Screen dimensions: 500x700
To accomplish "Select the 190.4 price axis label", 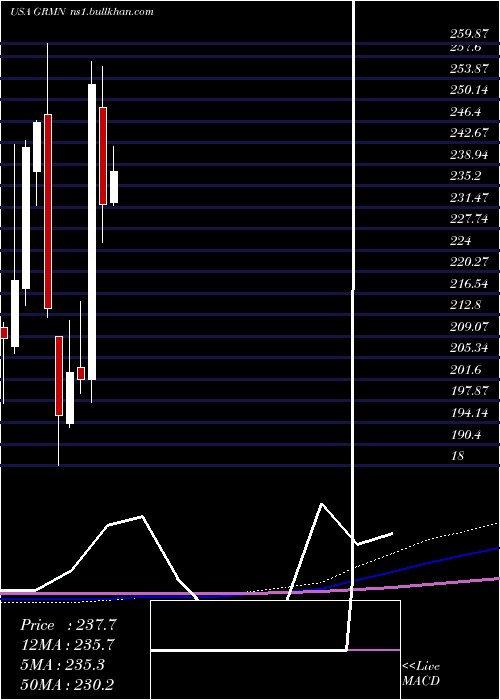I will click(x=466, y=434).
